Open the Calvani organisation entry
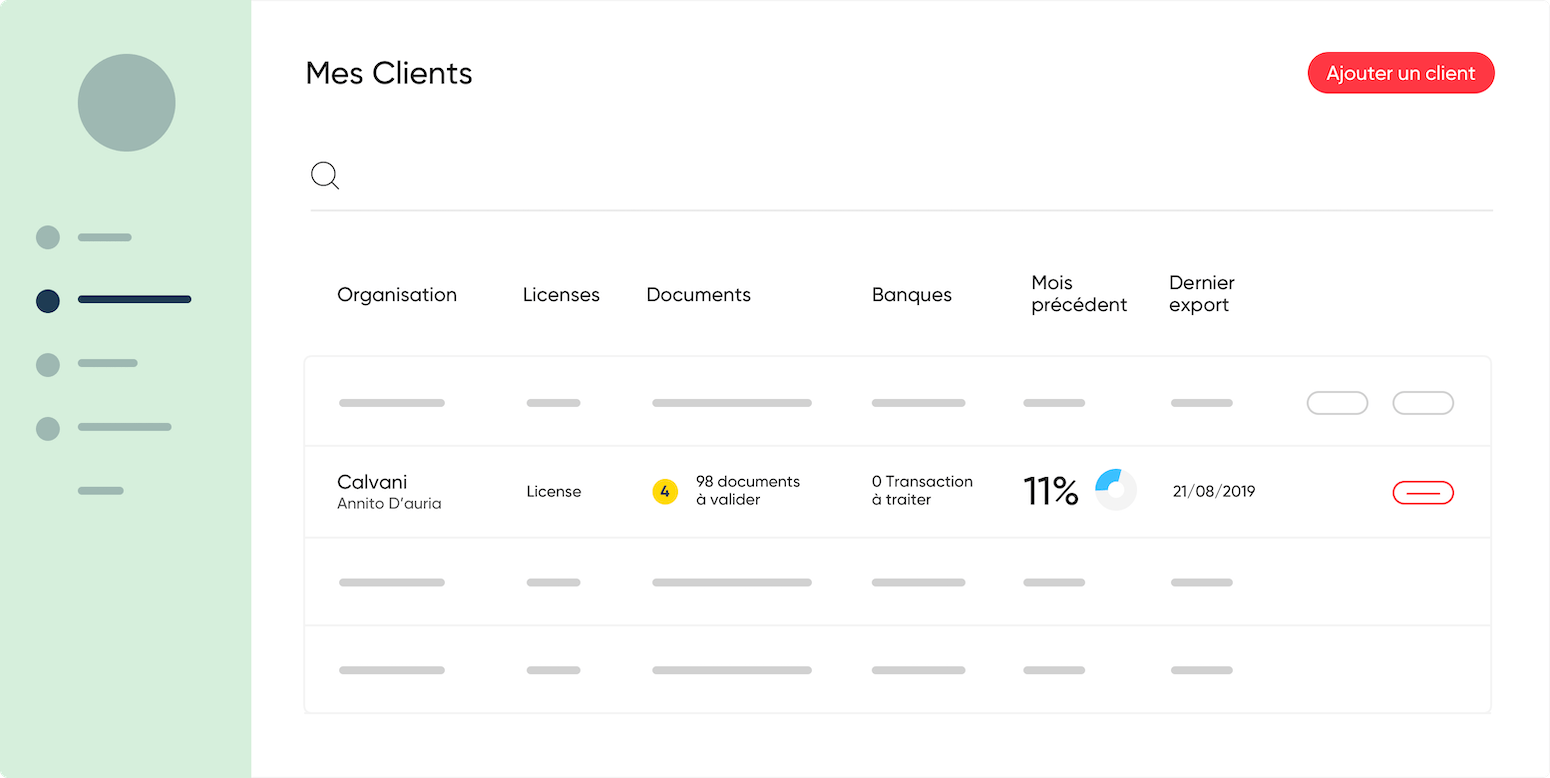Image resolution: width=1550 pixels, height=778 pixels. 372,481
